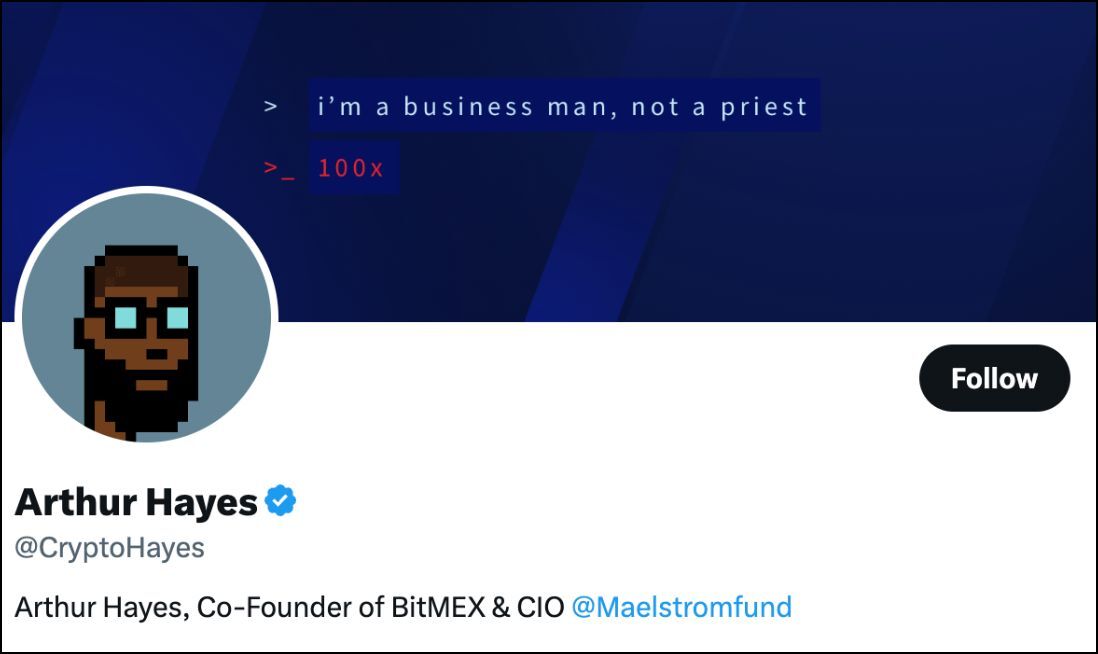Click the red '>_' prompt symbol
The height and width of the screenshot is (654, 1098).
(x=279, y=168)
